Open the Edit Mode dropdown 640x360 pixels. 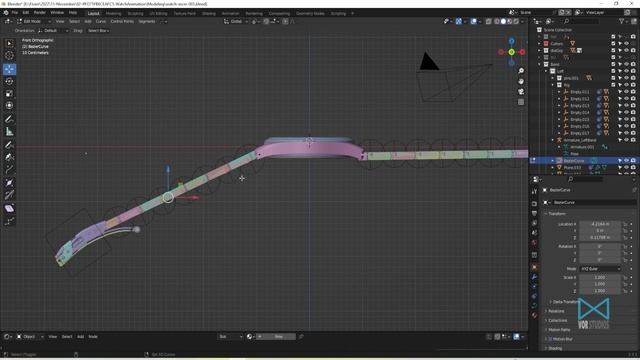(33, 21)
